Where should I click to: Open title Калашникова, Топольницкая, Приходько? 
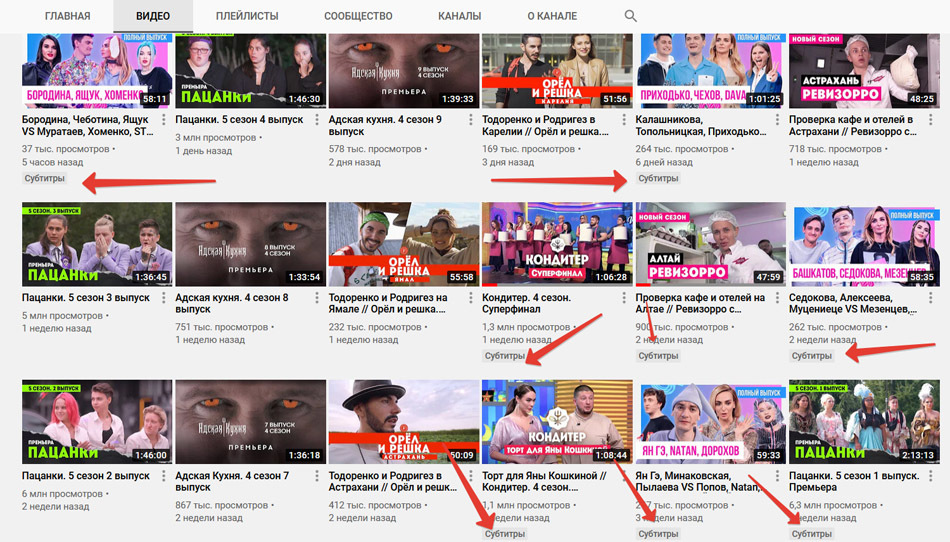click(700, 125)
